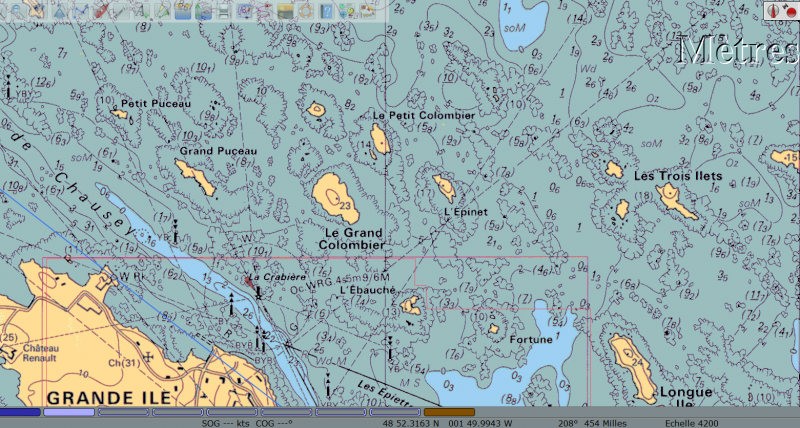Open the route and mark manager icon

point(245,10)
